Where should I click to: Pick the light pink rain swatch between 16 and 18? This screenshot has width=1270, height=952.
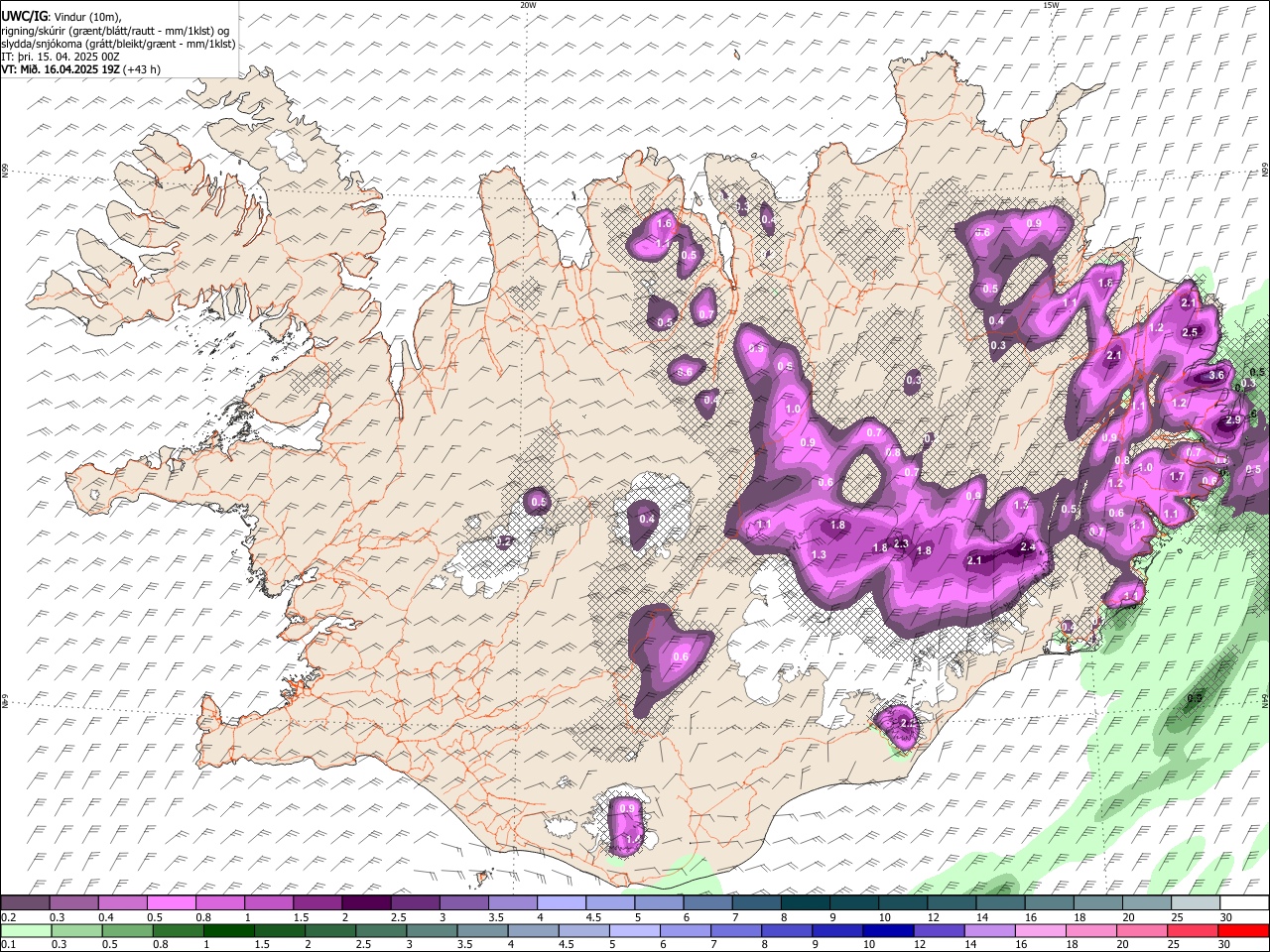(x=1042, y=930)
